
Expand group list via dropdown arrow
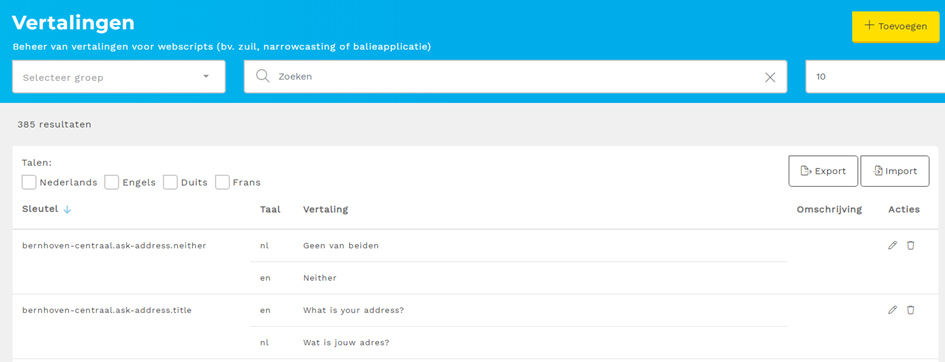pyautogui.click(x=206, y=76)
